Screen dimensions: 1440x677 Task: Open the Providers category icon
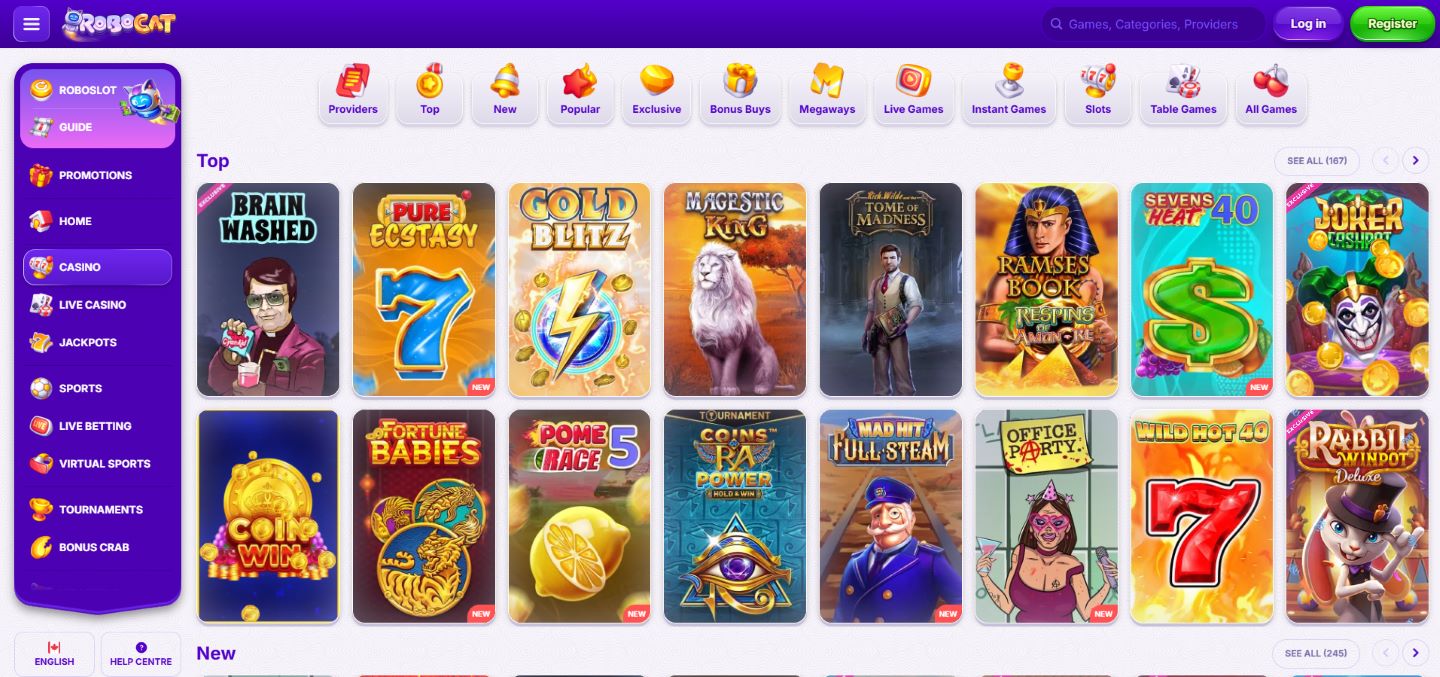coord(353,82)
